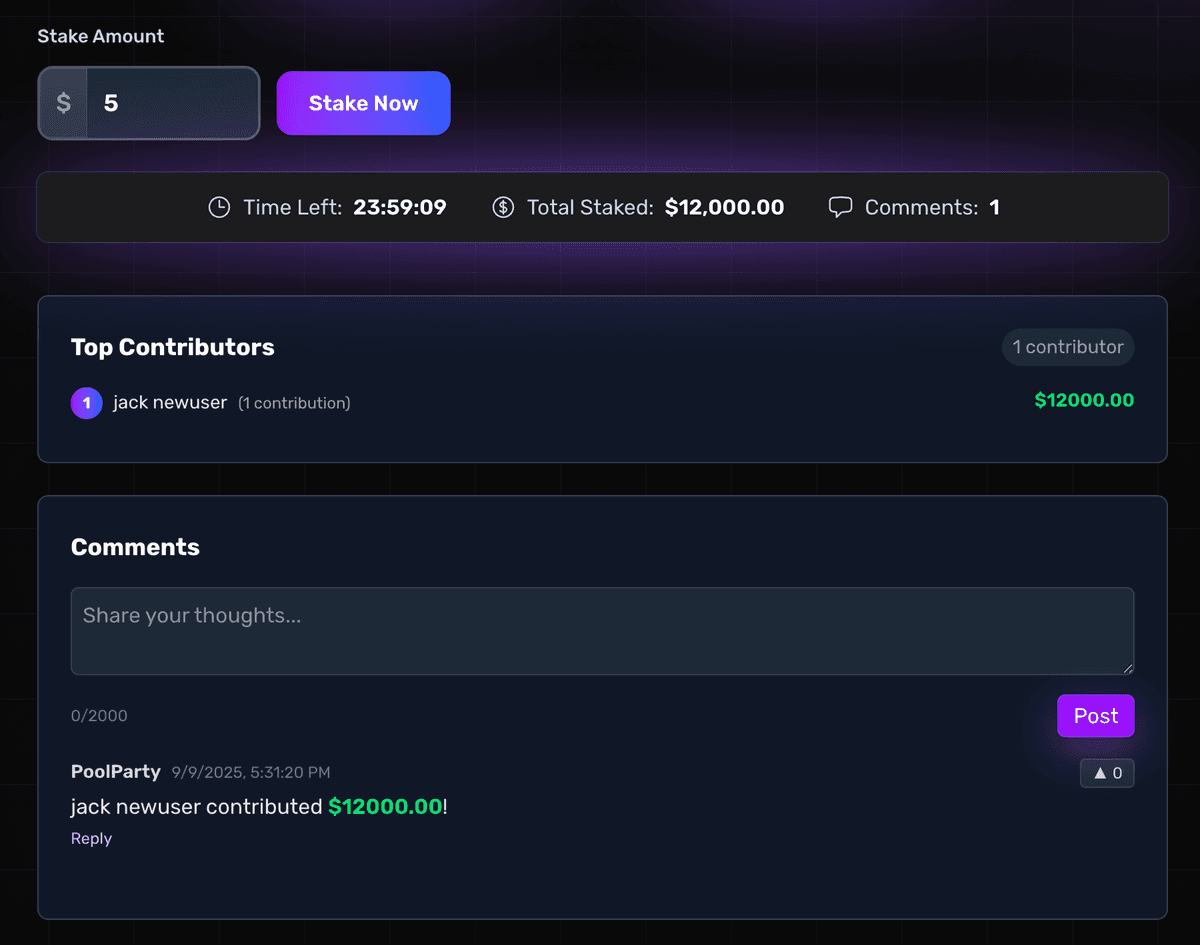This screenshot has width=1200, height=945.
Task: Select the jack newuser contributor name
Action: click(170, 402)
